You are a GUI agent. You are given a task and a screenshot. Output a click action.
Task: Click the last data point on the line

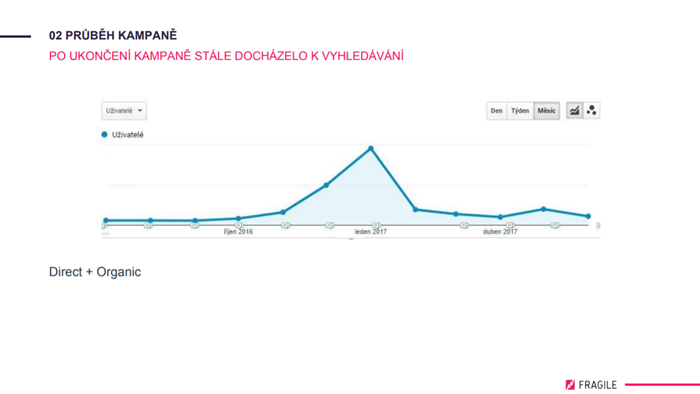pyautogui.click(x=588, y=216)
